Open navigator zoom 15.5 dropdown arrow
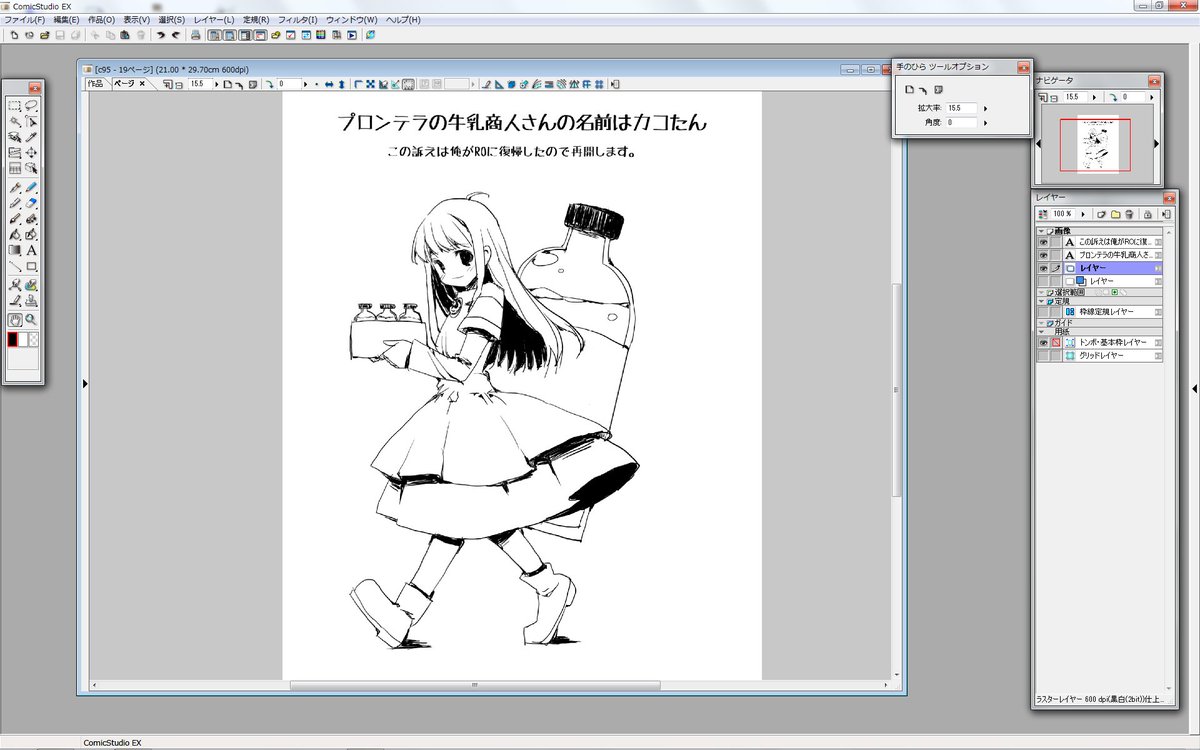The image size is (1200, 750). coord(1092,97)
